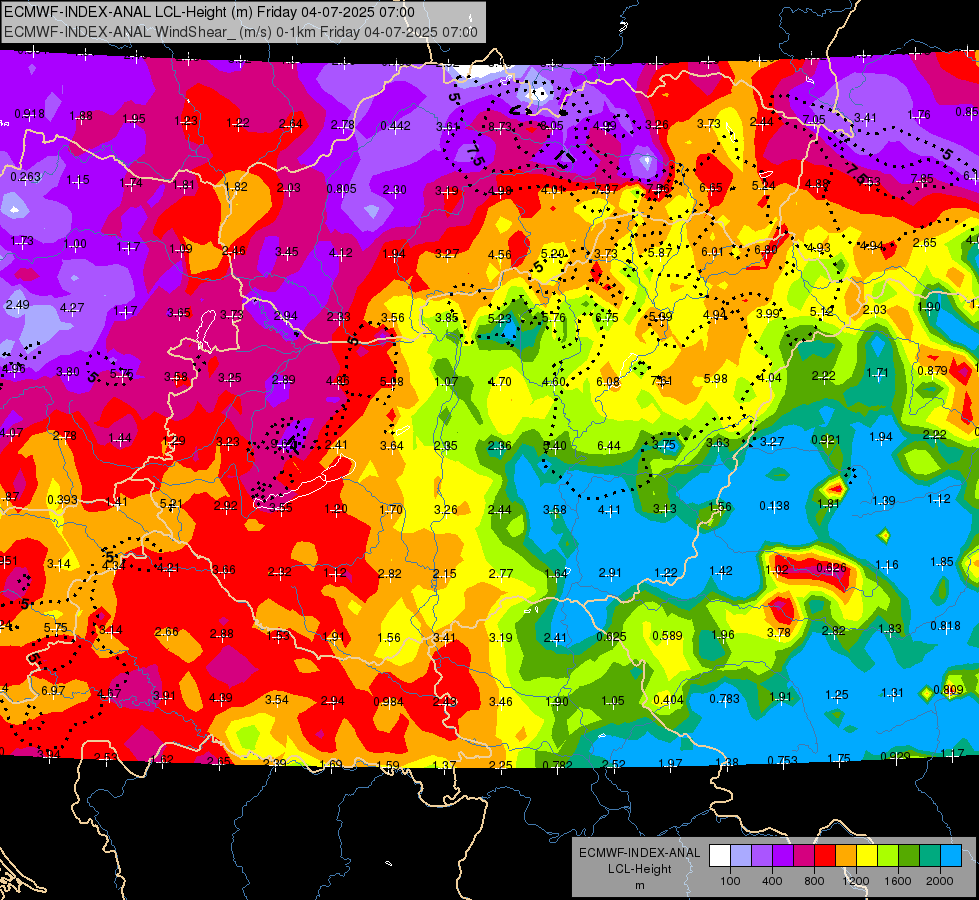This screenshot has height=900, width=979.
Task: Click the pale lavender legend swatch after 100
Action: (741, 856)
